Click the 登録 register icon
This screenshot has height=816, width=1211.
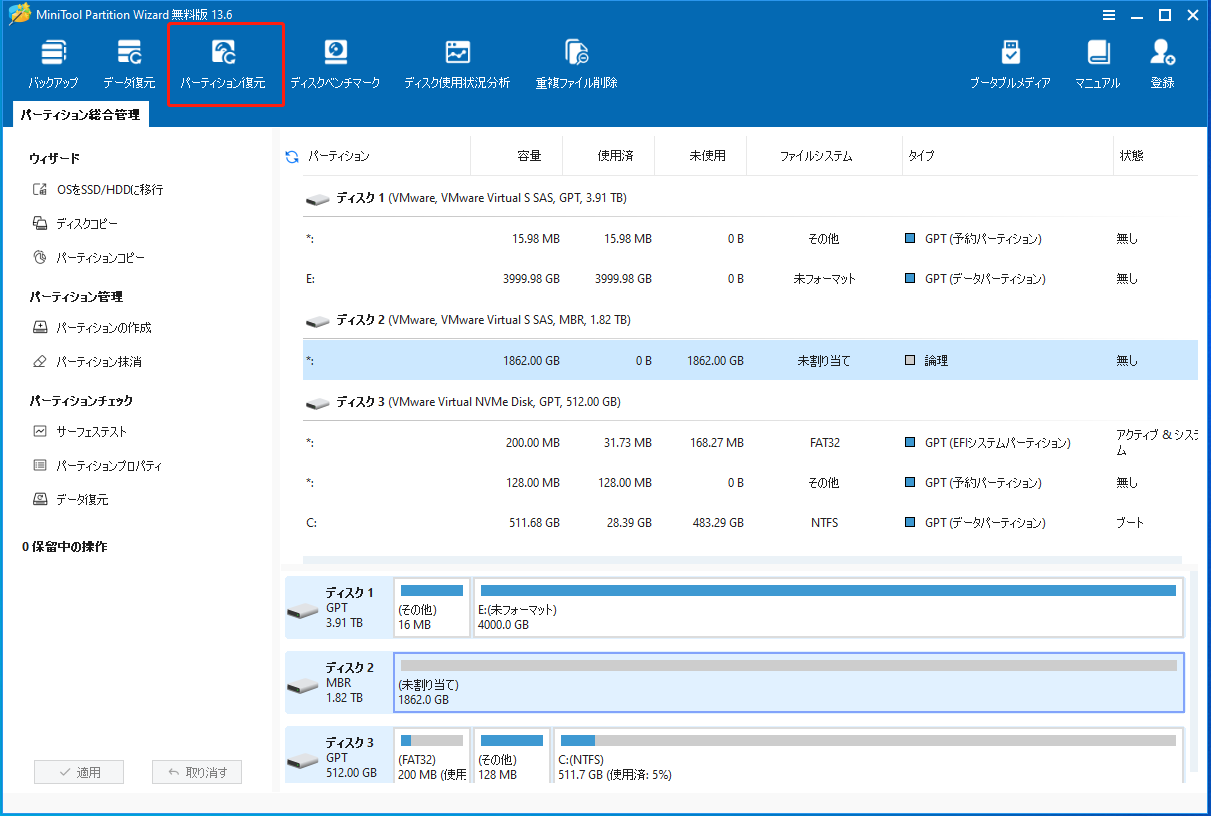tap(1162, 65)
